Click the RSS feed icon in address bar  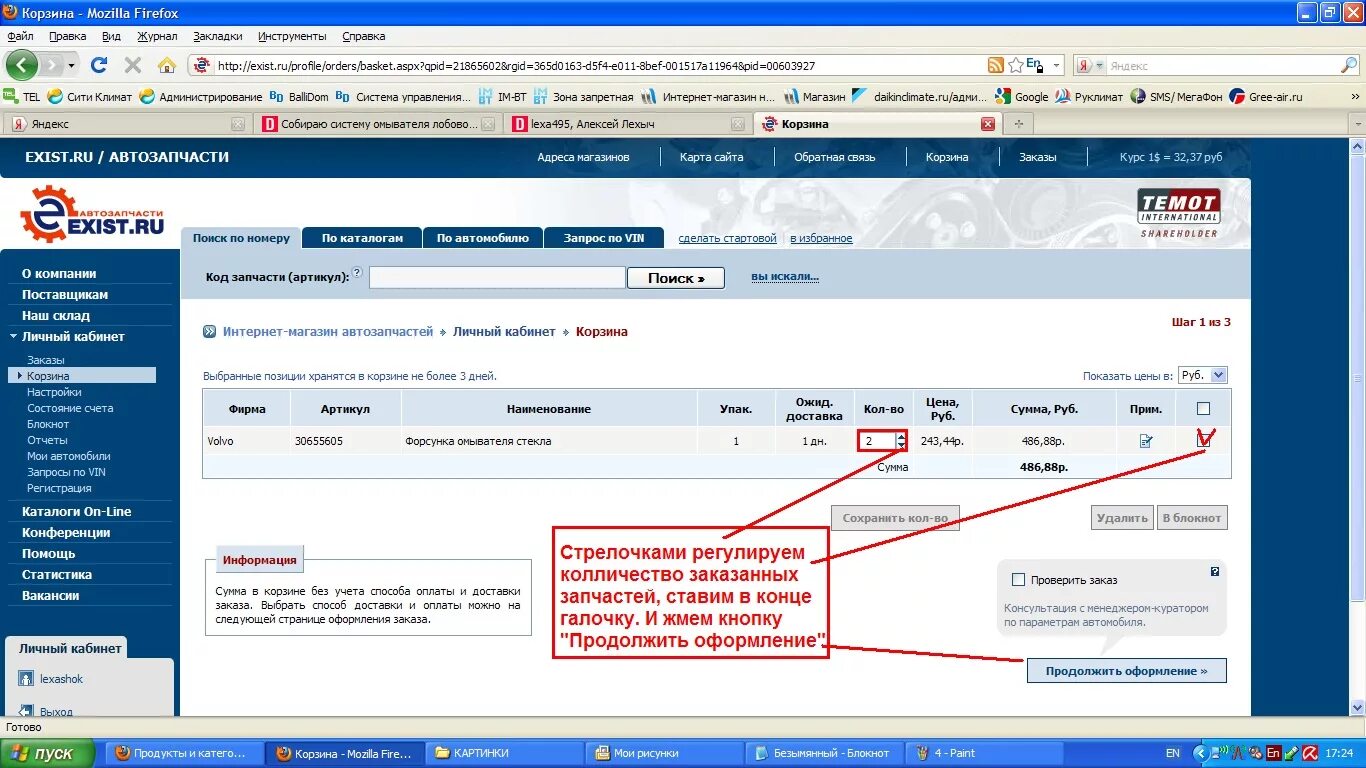(995, 66)
